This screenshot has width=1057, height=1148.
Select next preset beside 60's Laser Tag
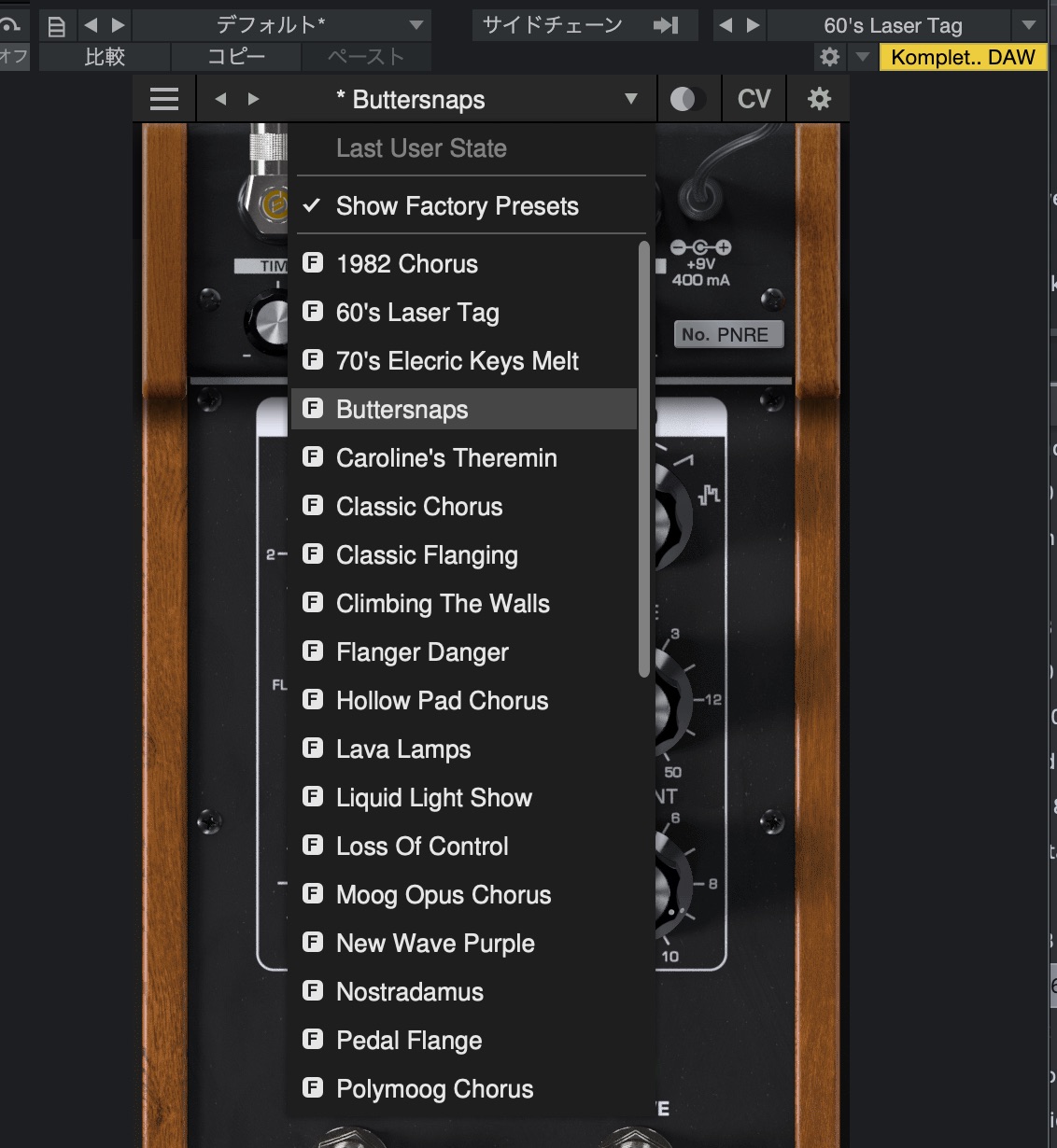pos(753,25)
